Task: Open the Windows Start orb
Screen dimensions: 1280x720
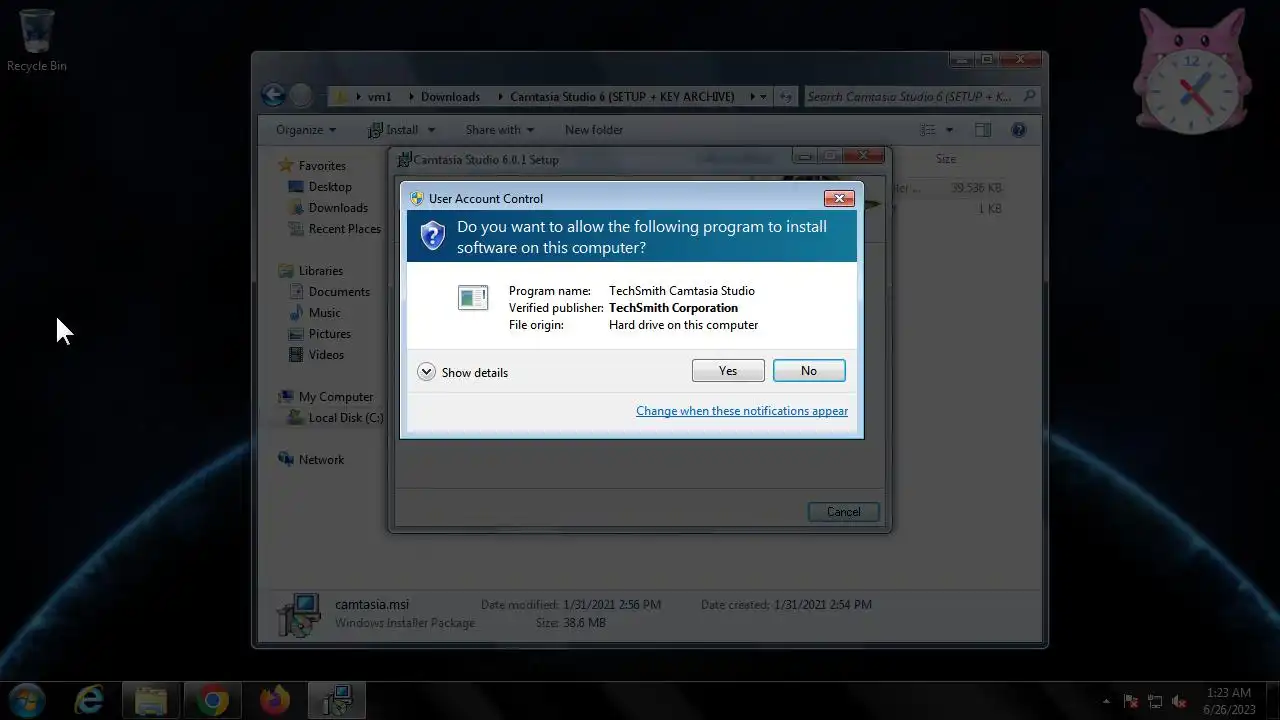Action: tap(26, 700)
